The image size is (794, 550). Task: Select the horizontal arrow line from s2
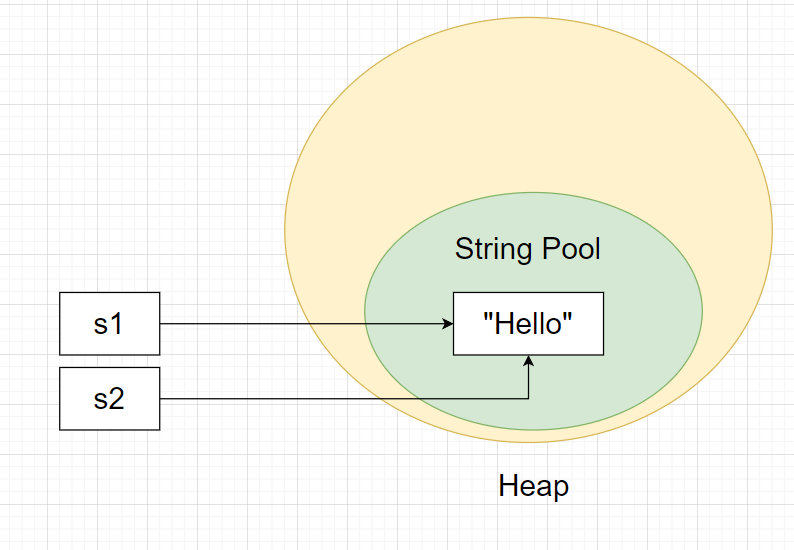340,400
